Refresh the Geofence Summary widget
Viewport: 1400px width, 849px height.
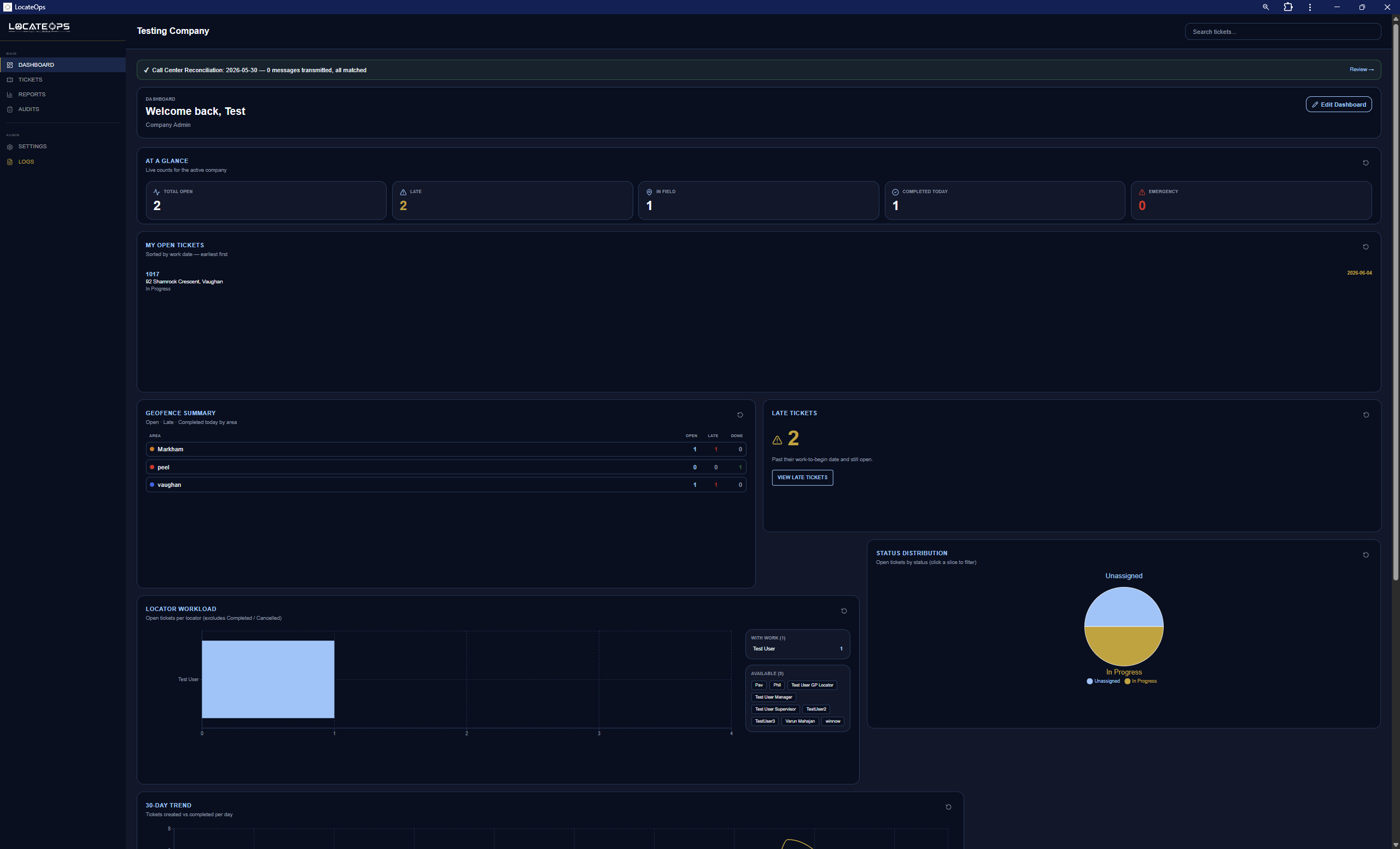[740, 415]
